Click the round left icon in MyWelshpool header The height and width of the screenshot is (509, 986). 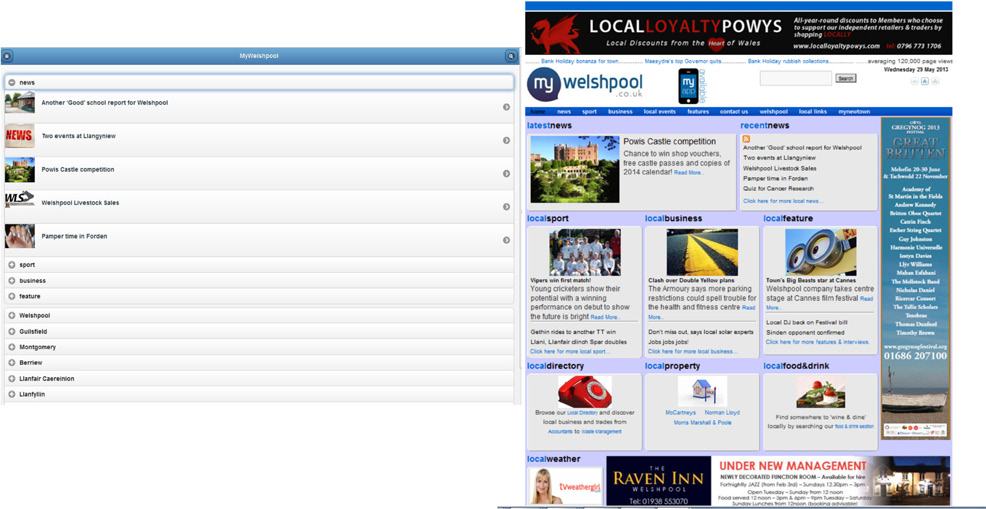6,56
